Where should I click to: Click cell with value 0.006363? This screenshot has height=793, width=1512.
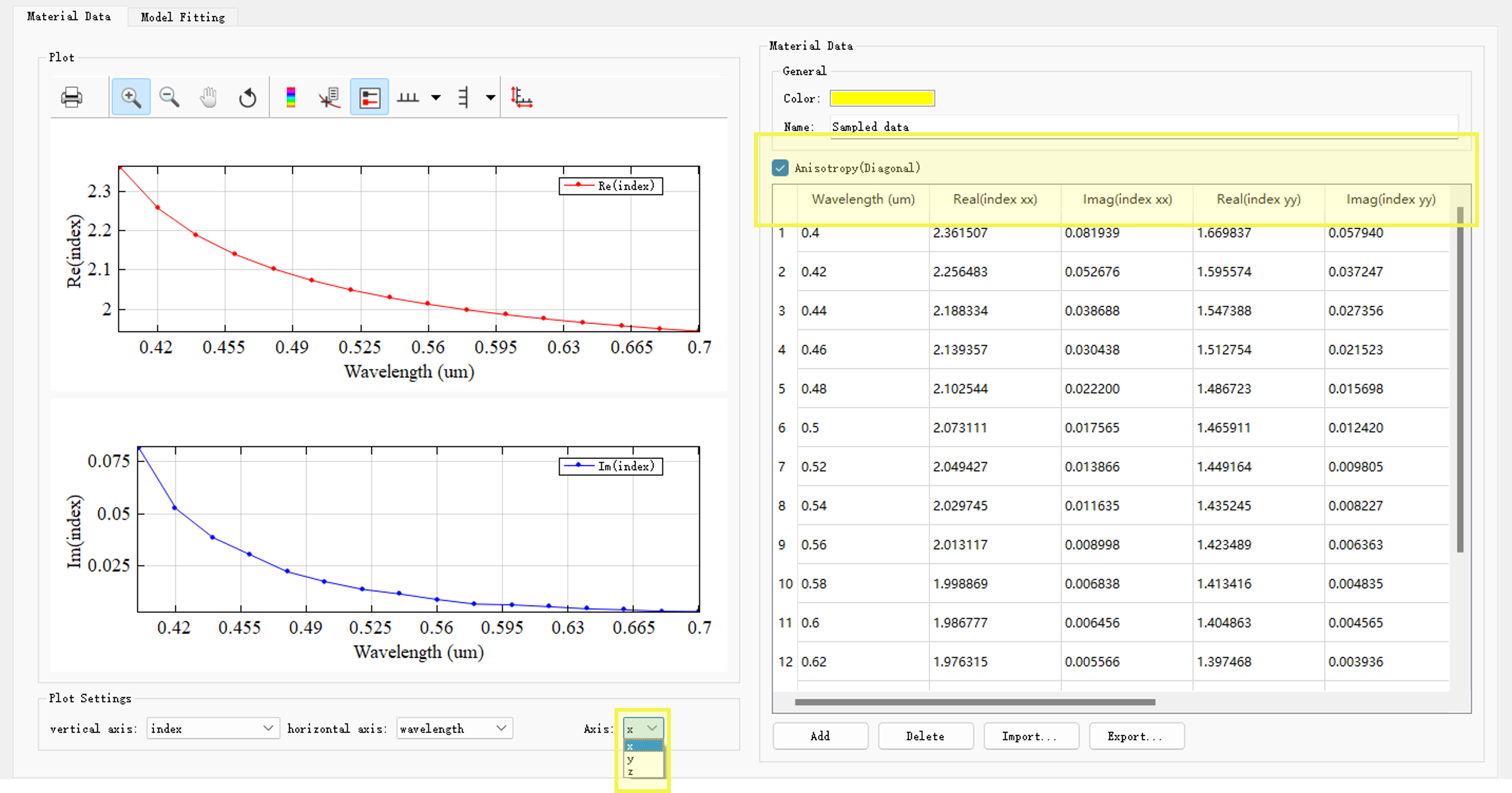(1387, 545)
